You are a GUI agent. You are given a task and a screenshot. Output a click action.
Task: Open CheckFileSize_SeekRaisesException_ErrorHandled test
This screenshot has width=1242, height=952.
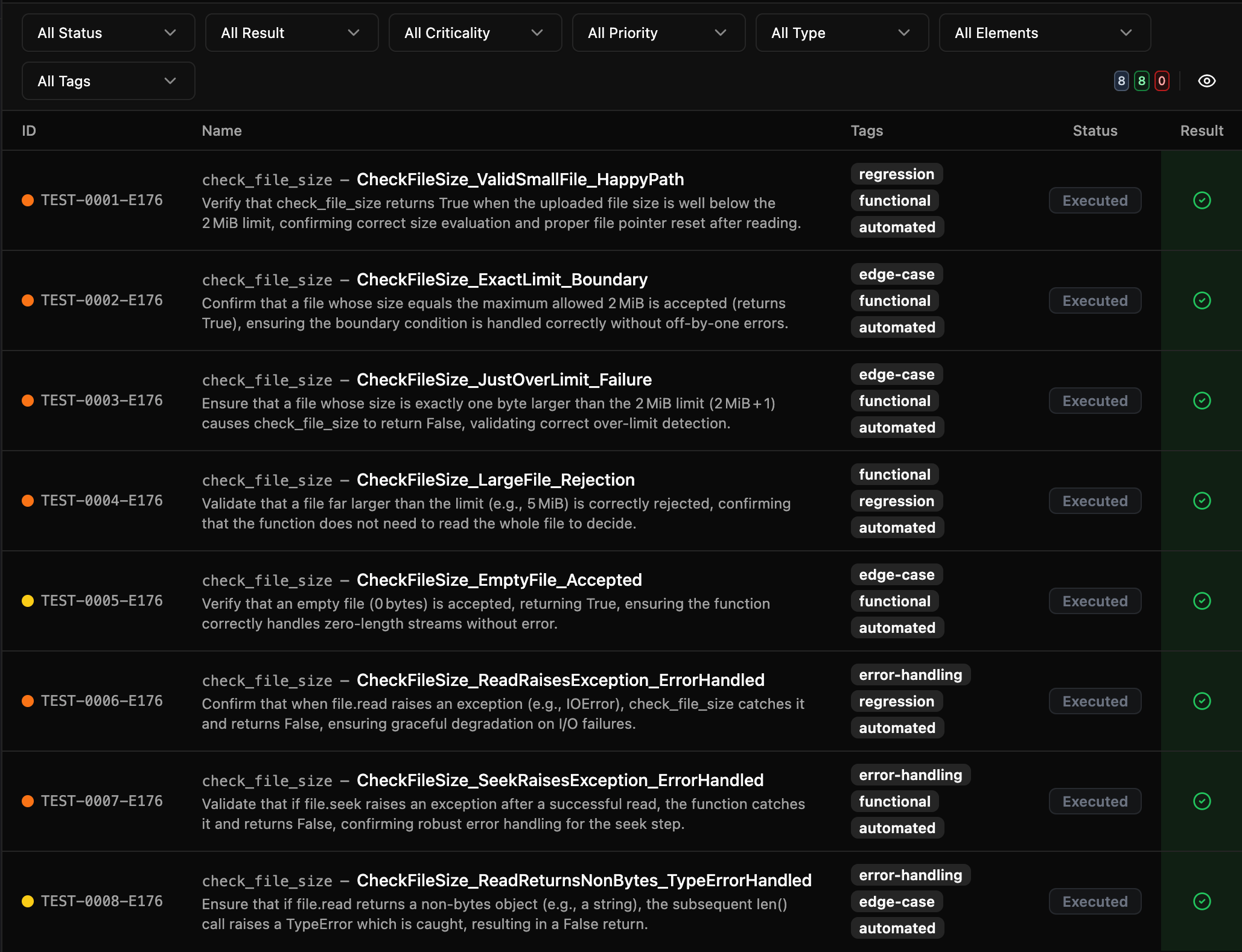click(560, 781)
